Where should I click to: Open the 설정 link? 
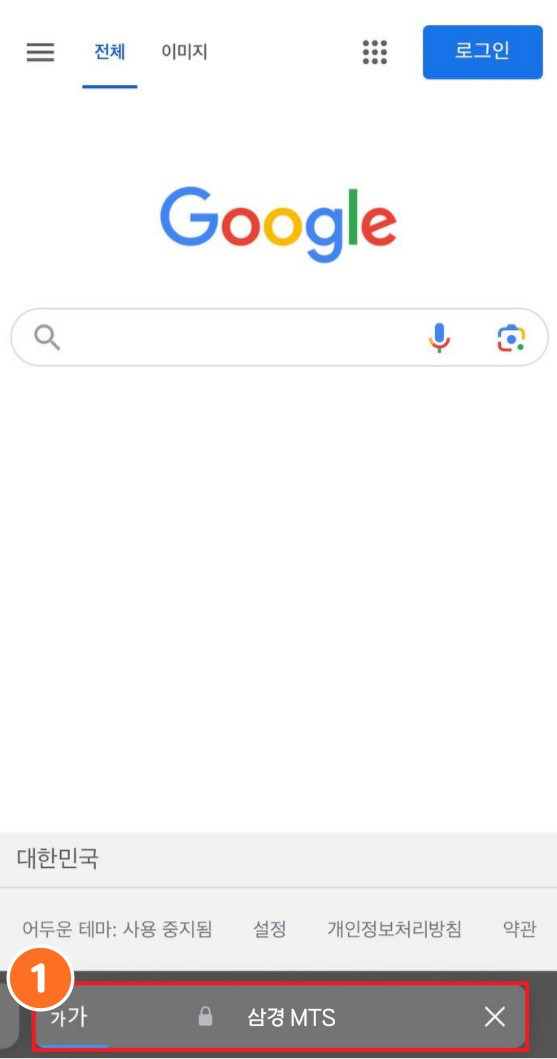pyautogui.click(x=269, y=929)
